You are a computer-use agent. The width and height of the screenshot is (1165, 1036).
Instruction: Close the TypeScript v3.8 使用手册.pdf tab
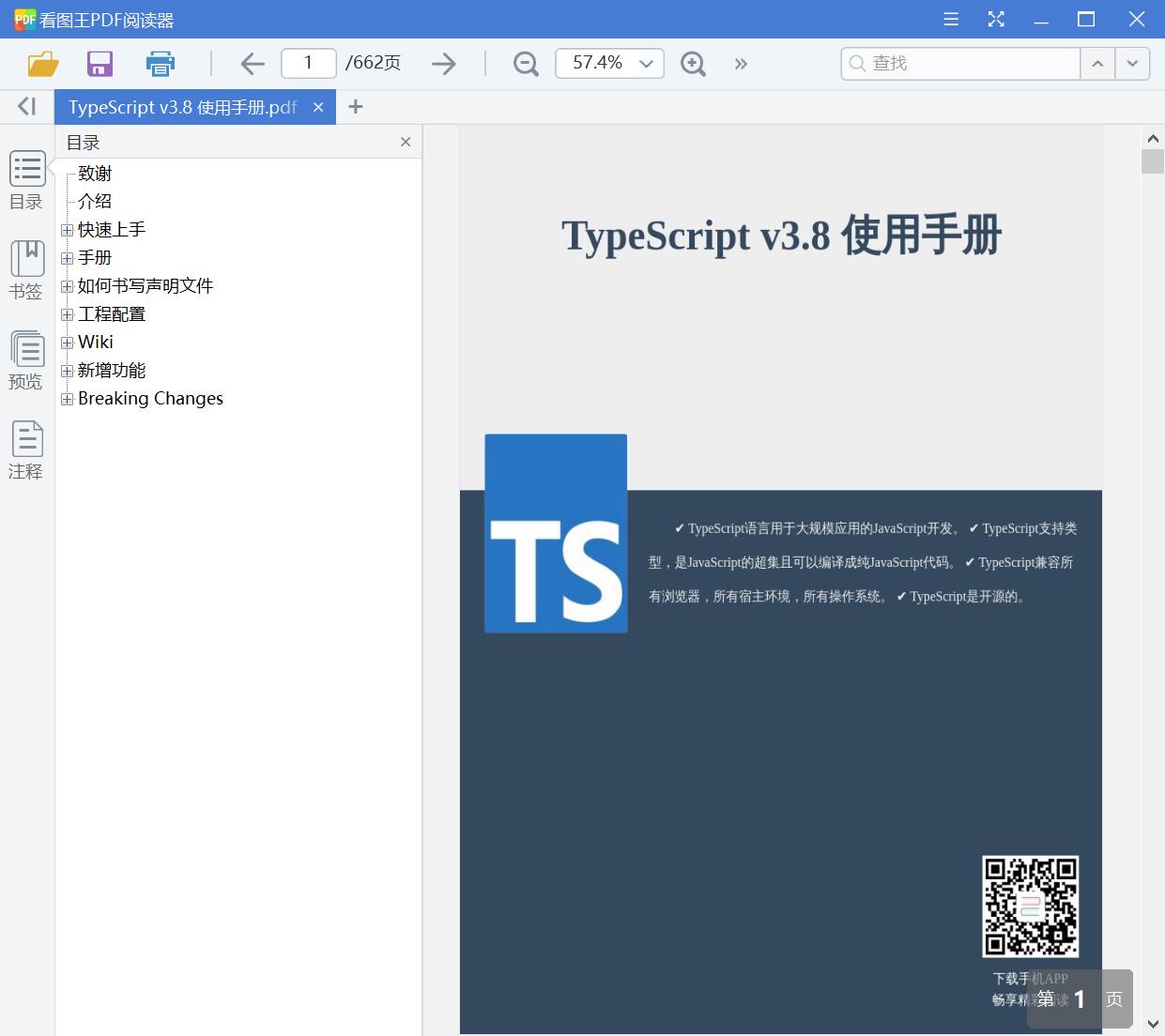318,107
